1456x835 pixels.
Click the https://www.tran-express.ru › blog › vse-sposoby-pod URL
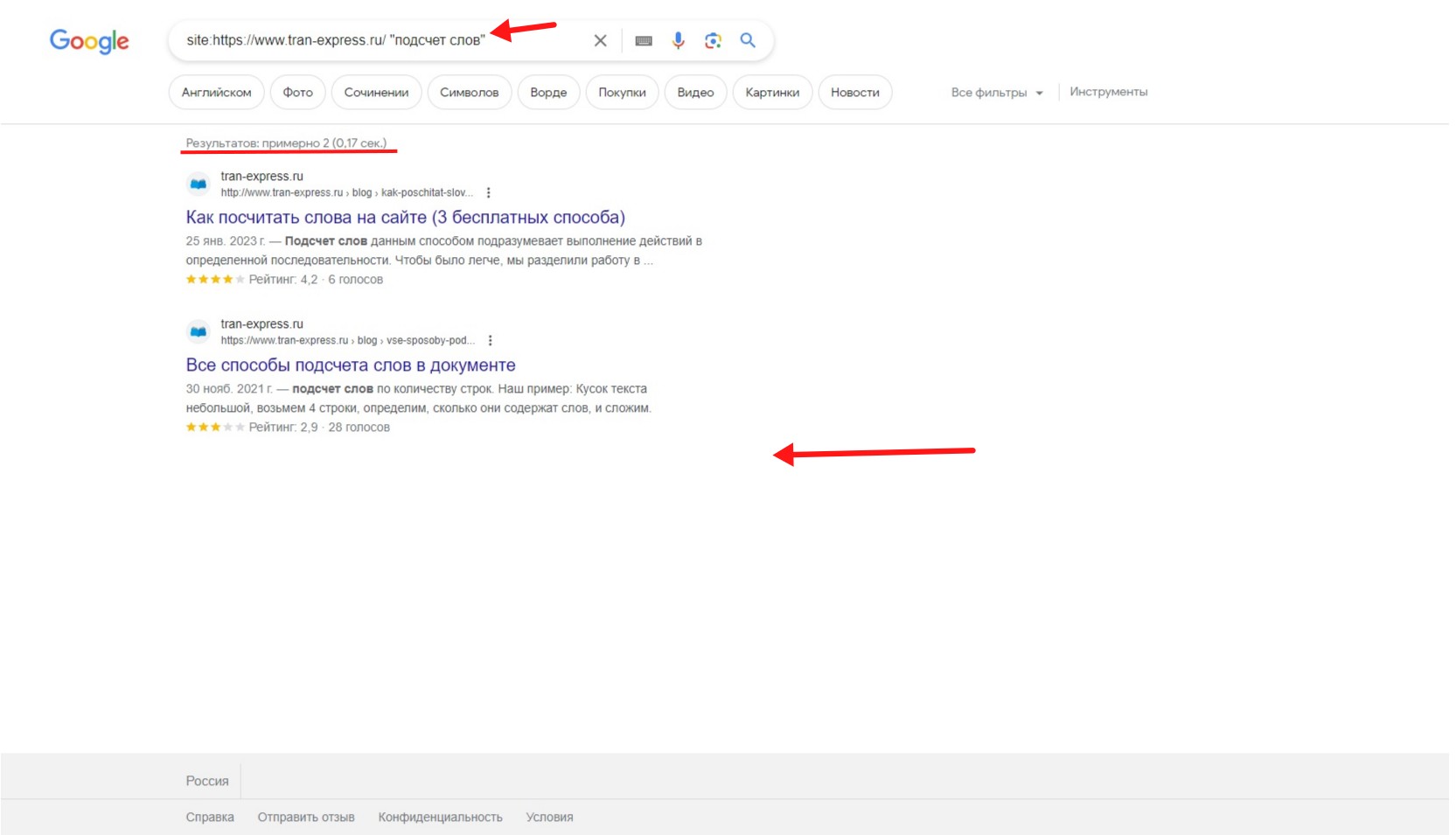tap(348, 340)
